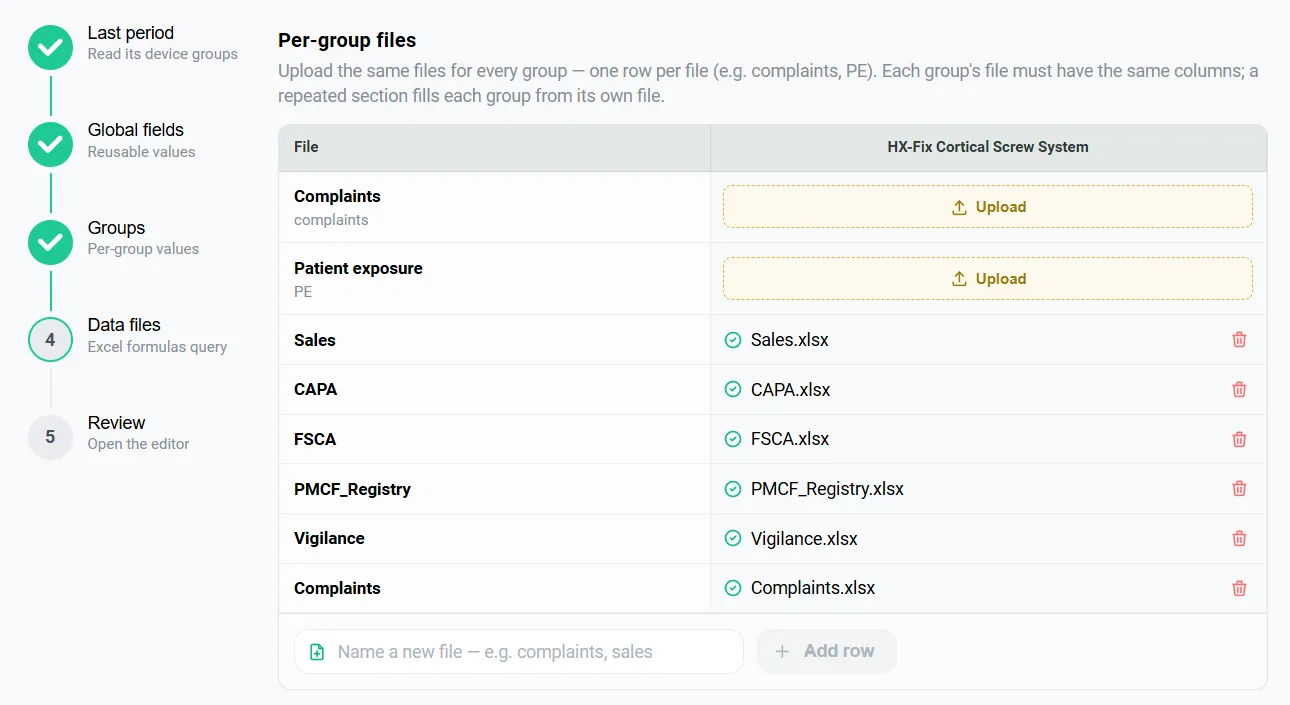
Task: Click the Add row button
Action: coord(826,651)
